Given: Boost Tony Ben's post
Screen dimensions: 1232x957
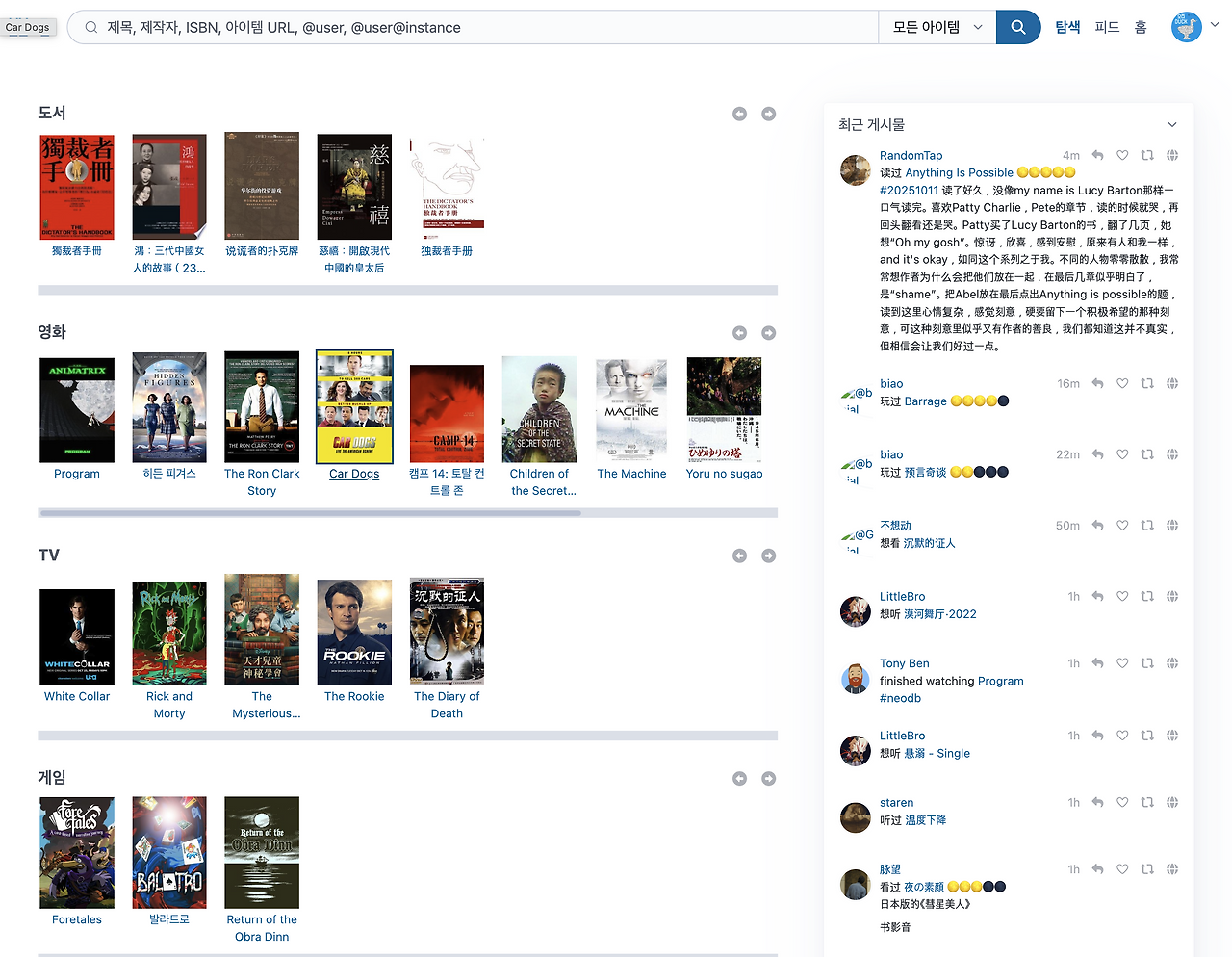Looking at the screenshot, I should pos(1147,663).
